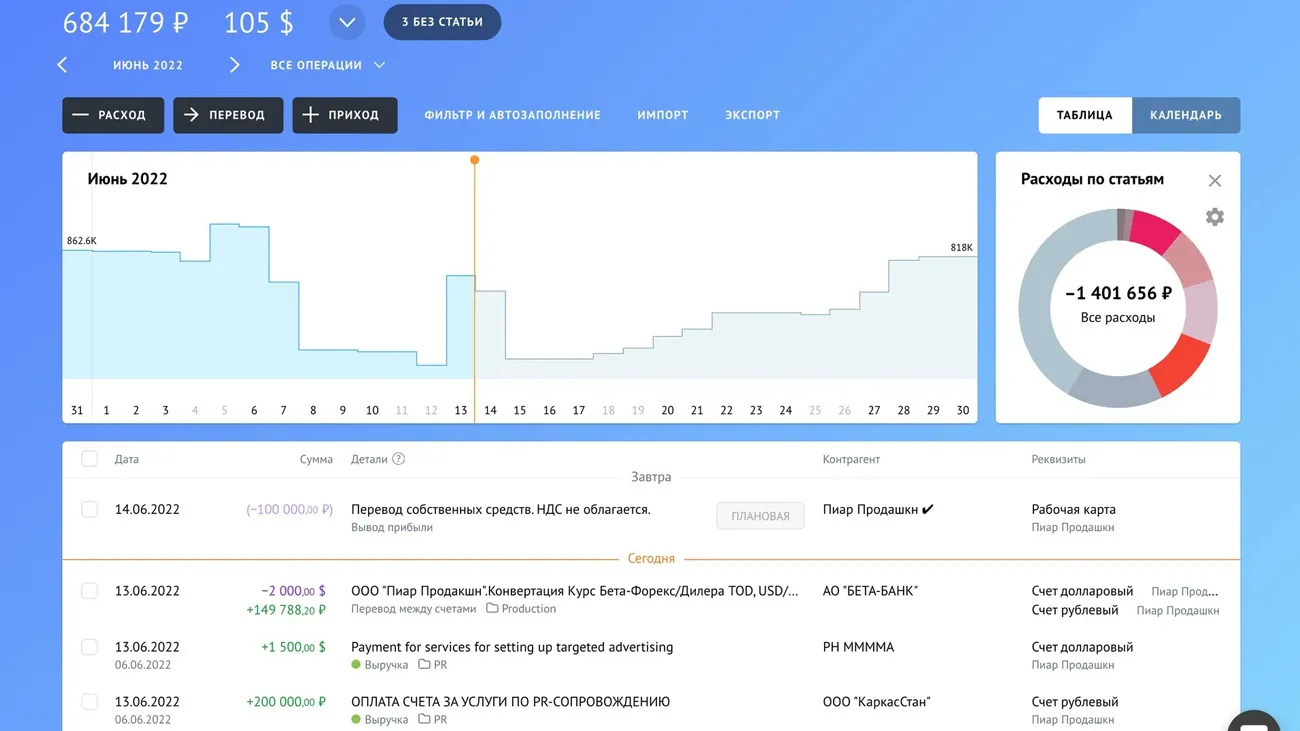This screenshot has width=1300, height=731.
Task: Click the chat widget icon in corner
Action: (1252, 720)
